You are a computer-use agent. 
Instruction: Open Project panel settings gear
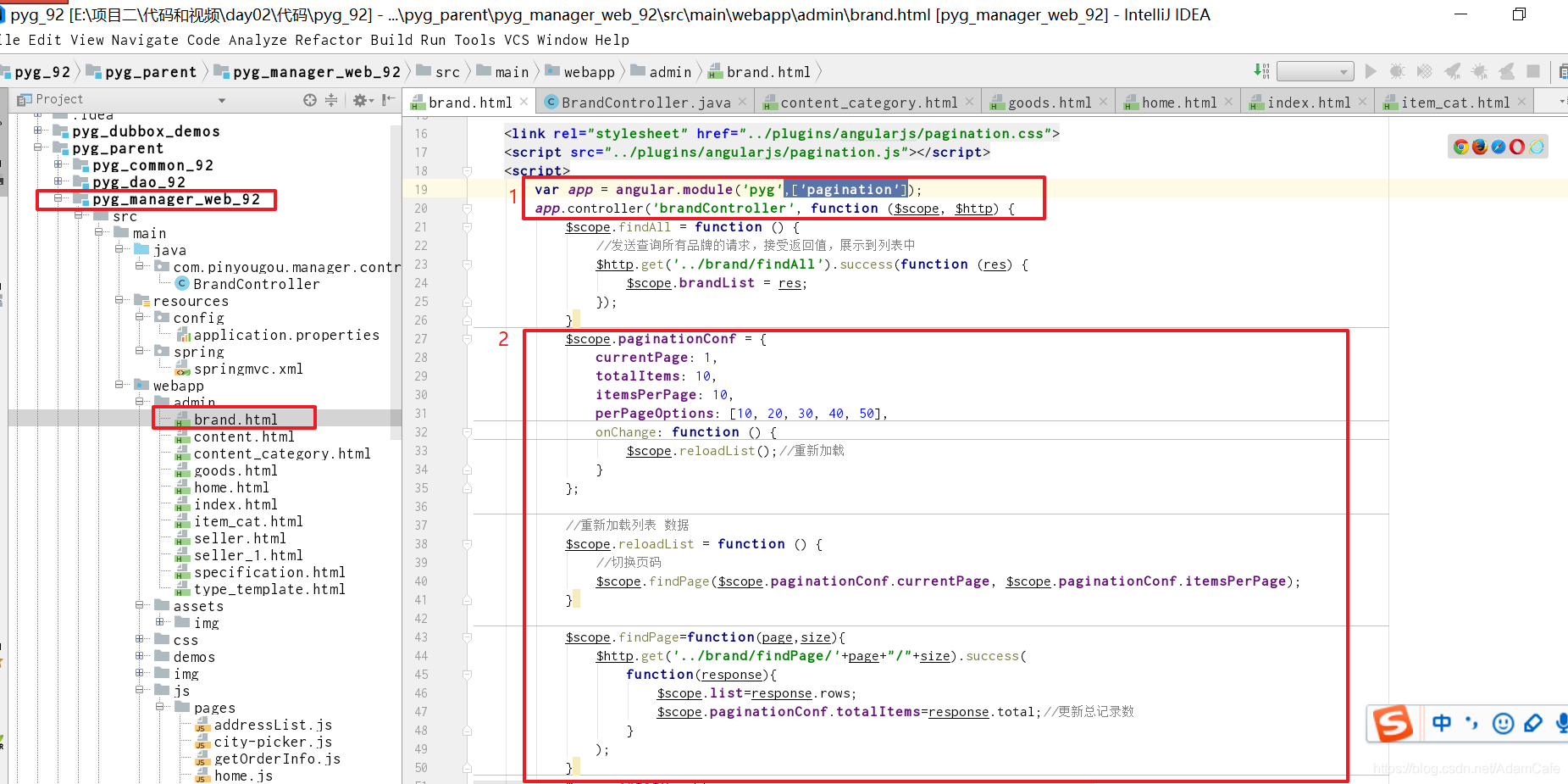coord(362,100)
